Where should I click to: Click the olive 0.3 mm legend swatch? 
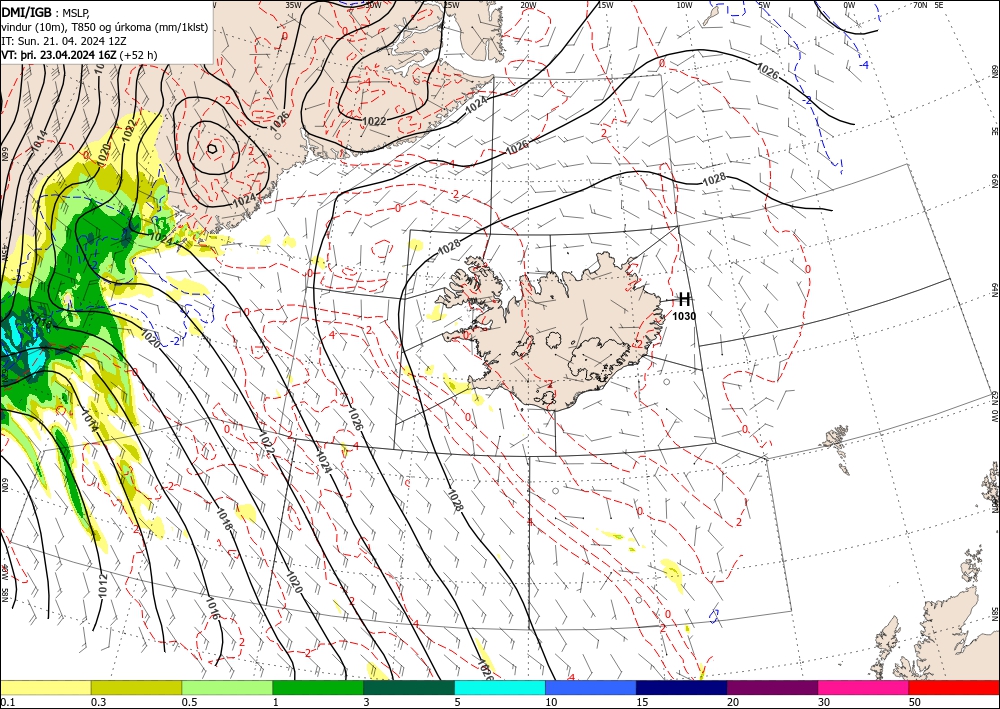coord(136,687)
